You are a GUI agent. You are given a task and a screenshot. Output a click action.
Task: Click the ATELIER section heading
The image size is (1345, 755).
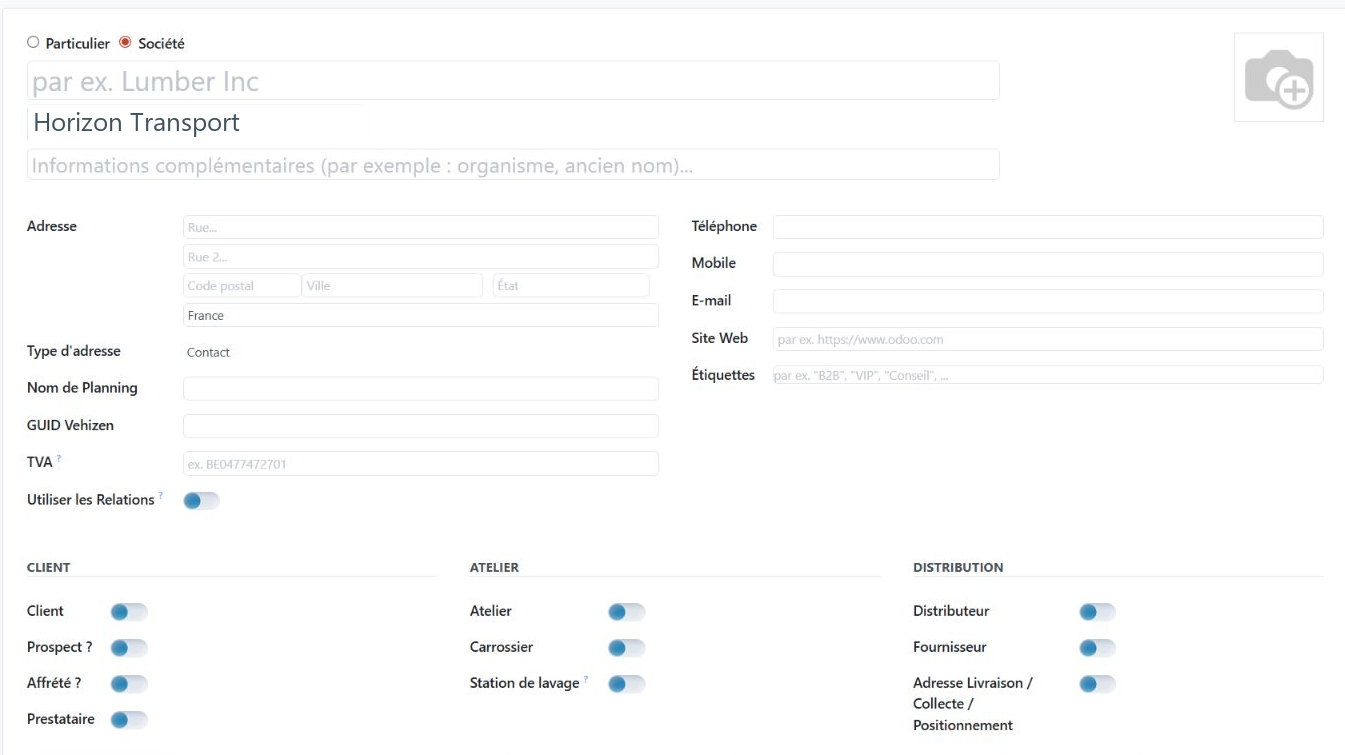pyautogui.click(x=494, y=567)
